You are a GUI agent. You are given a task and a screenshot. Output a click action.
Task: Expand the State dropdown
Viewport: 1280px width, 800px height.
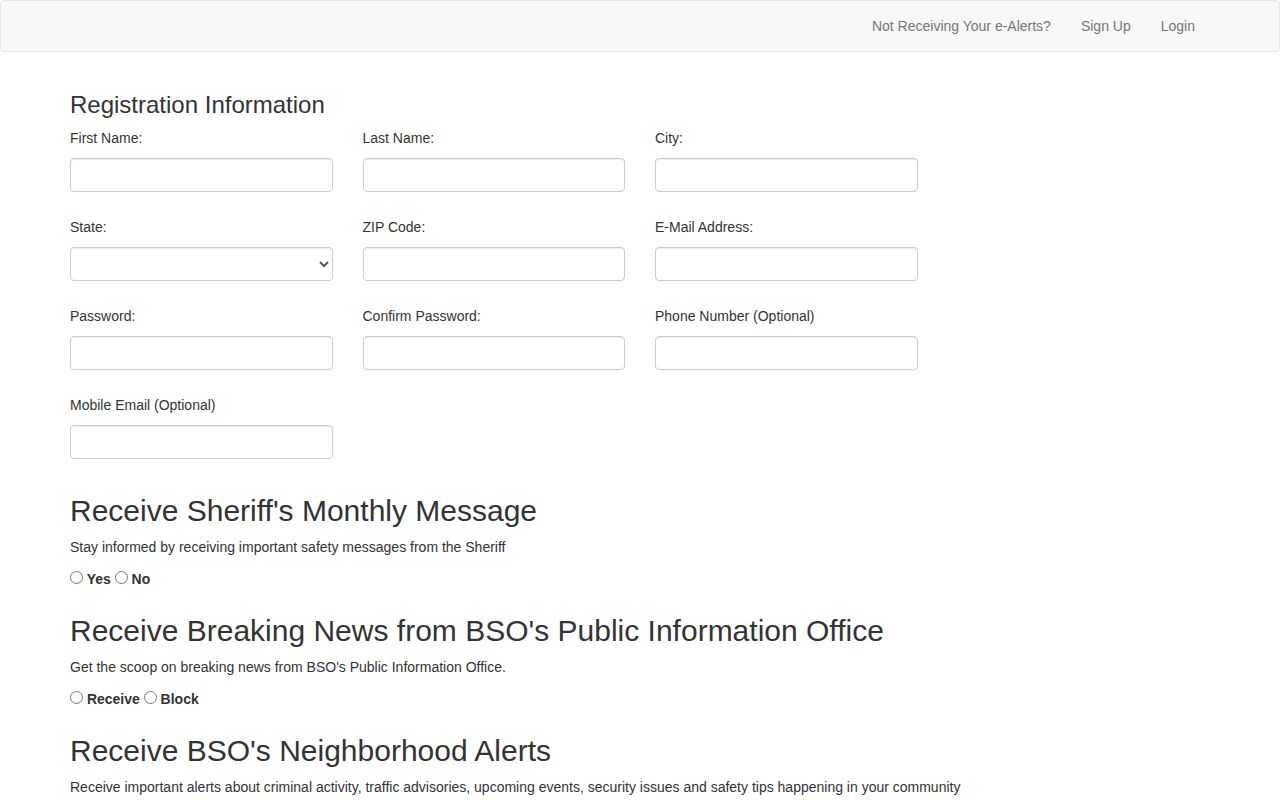(x=201, y=264)
